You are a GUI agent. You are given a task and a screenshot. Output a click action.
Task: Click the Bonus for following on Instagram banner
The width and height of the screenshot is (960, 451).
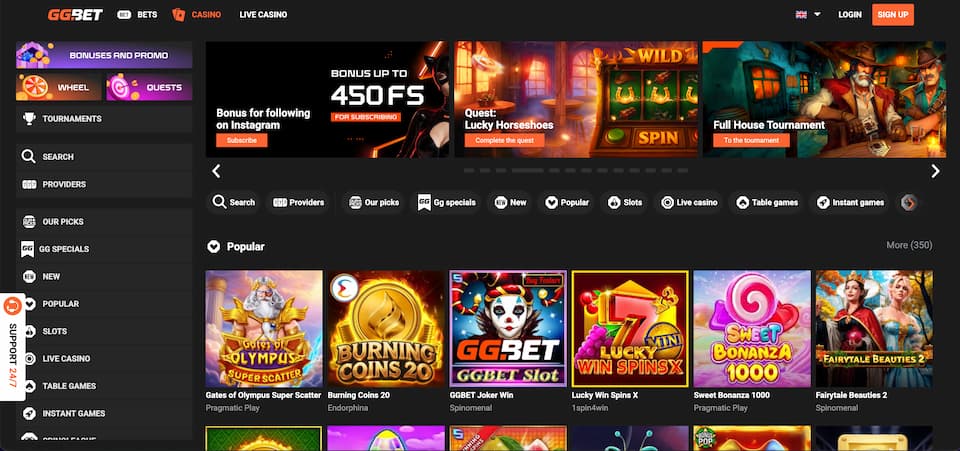(327, 99)
